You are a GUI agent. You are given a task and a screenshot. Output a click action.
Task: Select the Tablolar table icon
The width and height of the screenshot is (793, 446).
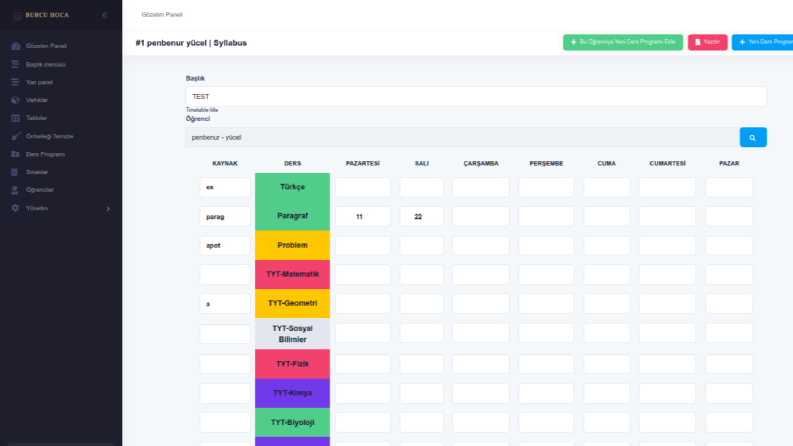[16, 118]
